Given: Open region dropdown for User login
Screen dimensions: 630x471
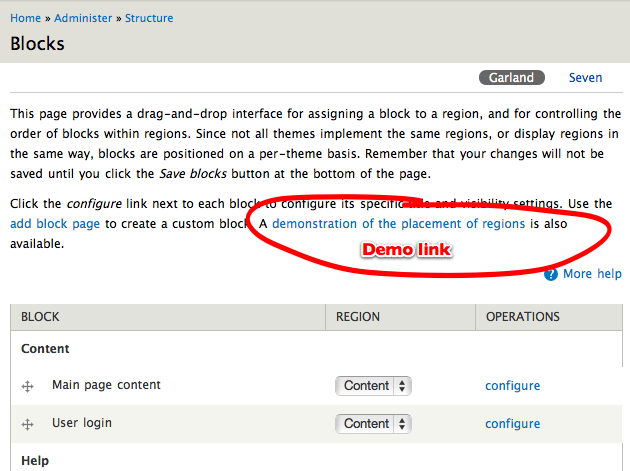Looking at the screenshot, I should click(x=373, y=424).
